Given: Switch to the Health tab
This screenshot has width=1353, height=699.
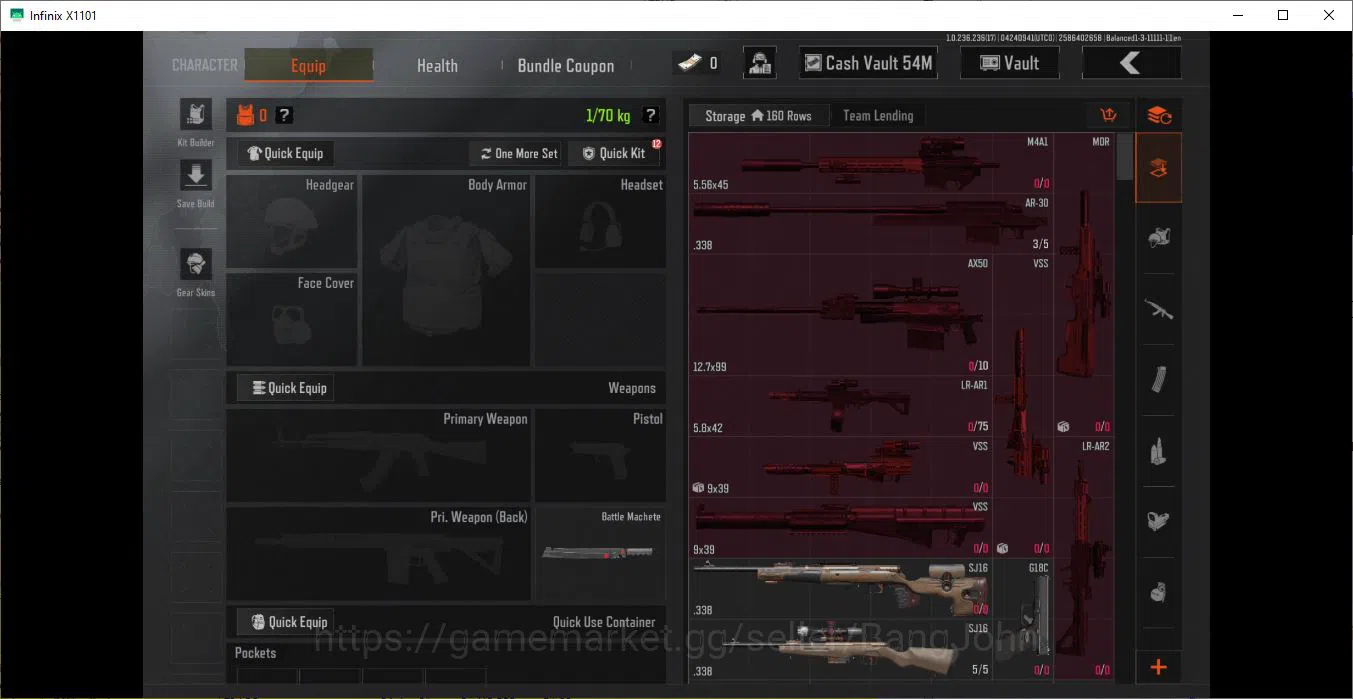Looking at the screenshot, I should pyautogui.click(x=437, y=65).
